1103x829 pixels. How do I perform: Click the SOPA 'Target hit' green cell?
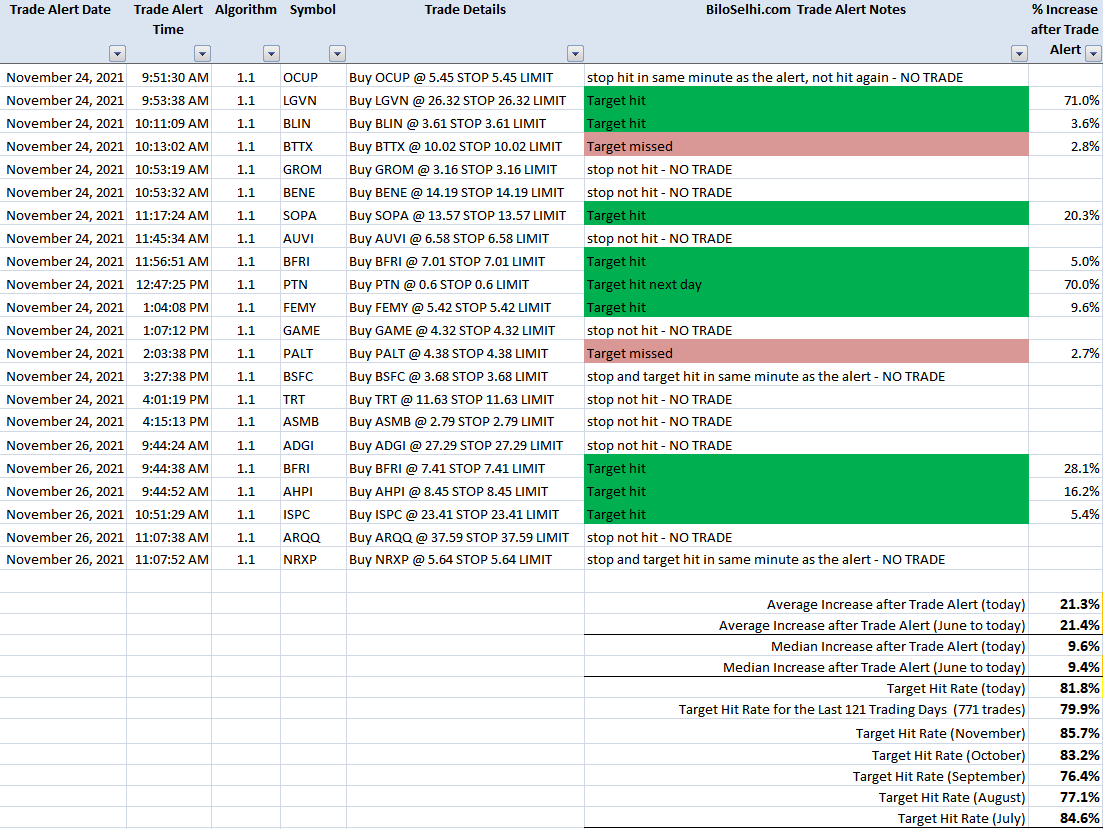coord(806,215)
